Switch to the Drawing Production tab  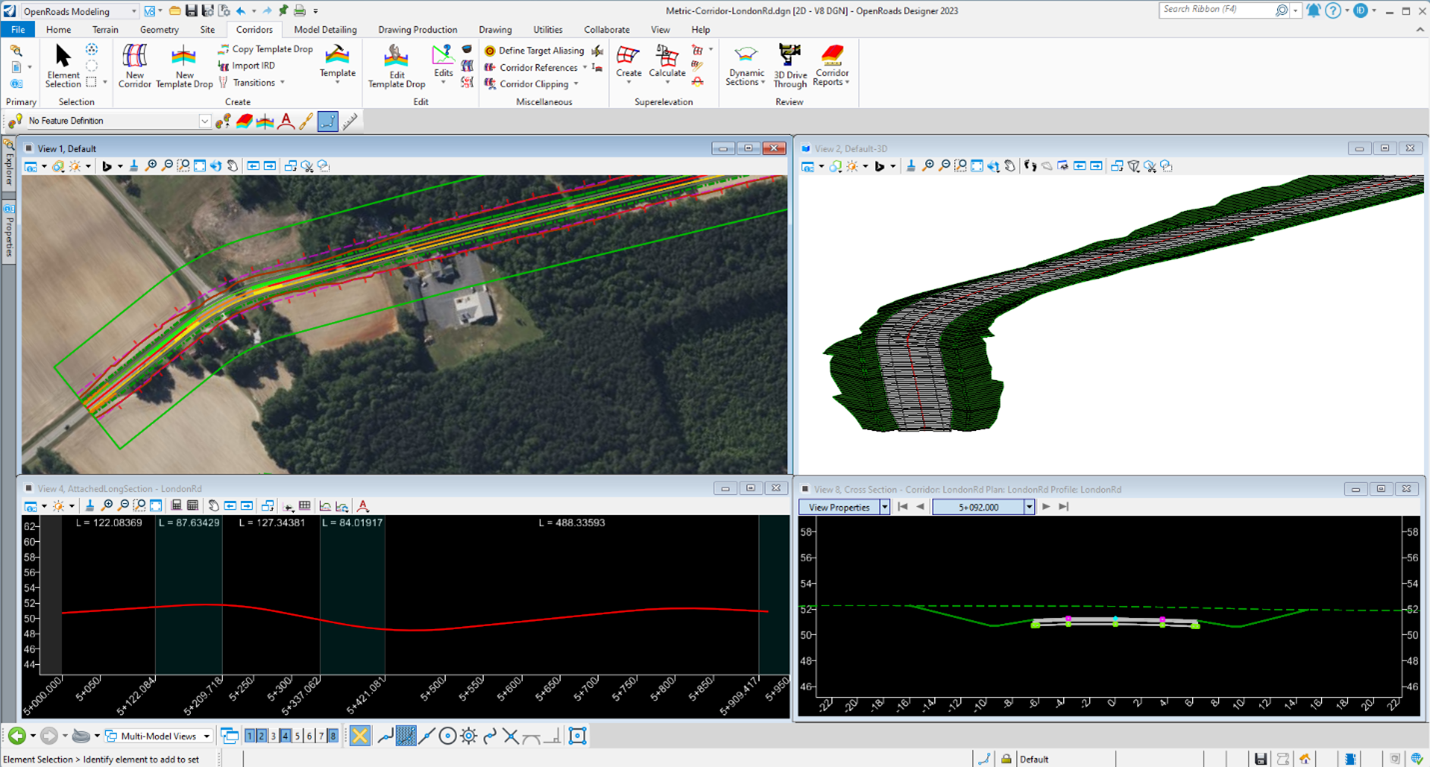pyautogui.click(x=417, y=30)
